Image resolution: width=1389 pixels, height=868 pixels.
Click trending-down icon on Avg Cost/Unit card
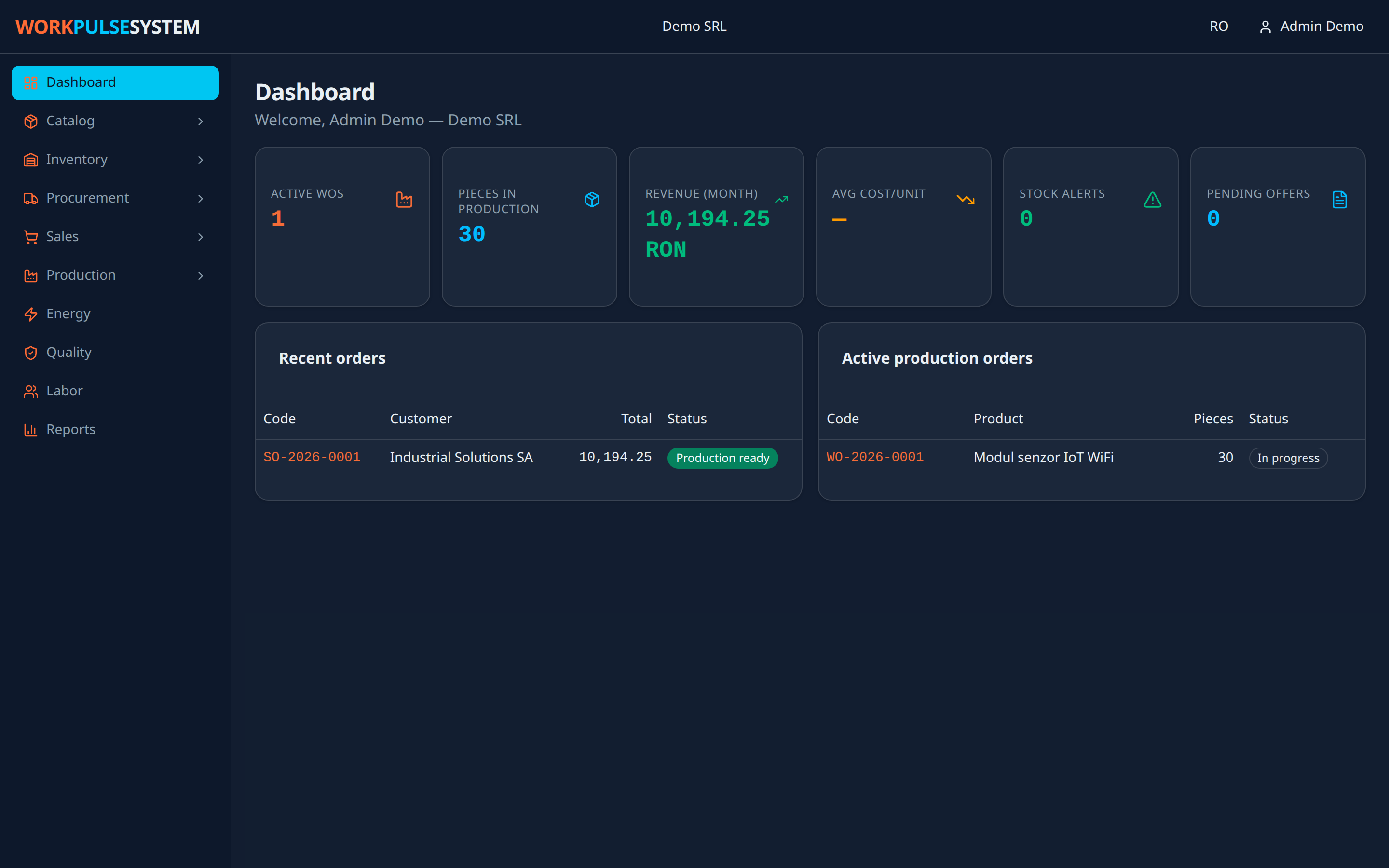(x=966, y=200)
